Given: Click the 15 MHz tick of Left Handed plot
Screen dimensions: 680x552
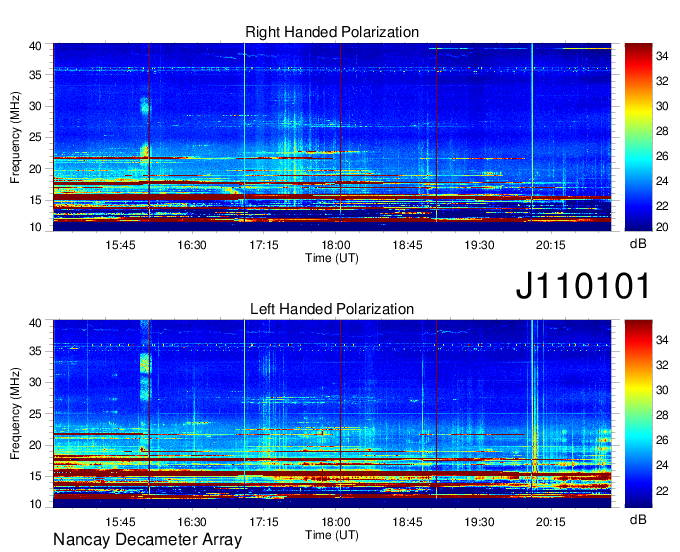Looking at the screenshot, I should point(35,477).
